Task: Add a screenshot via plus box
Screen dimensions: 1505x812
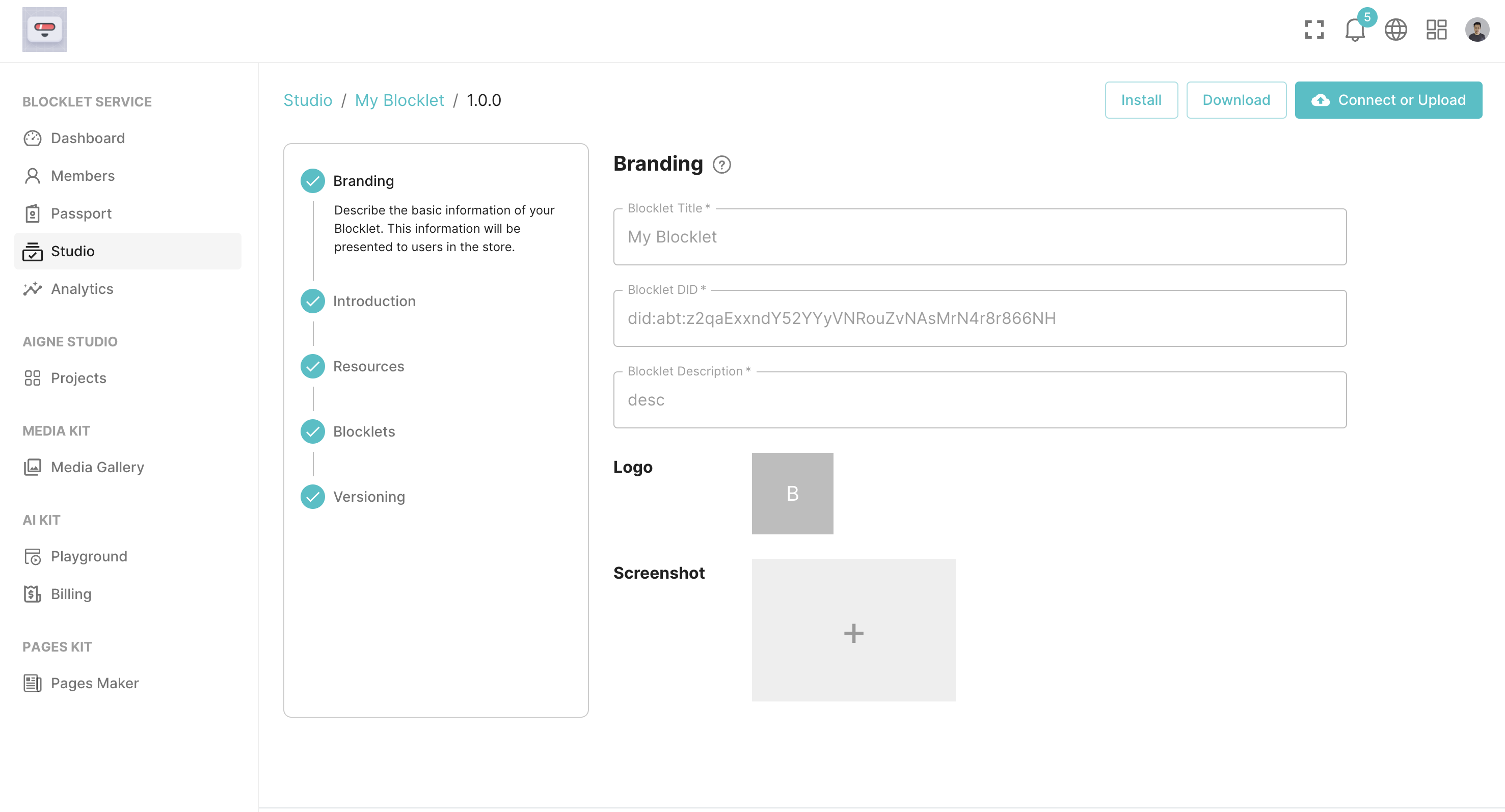Action: point(853,630)
